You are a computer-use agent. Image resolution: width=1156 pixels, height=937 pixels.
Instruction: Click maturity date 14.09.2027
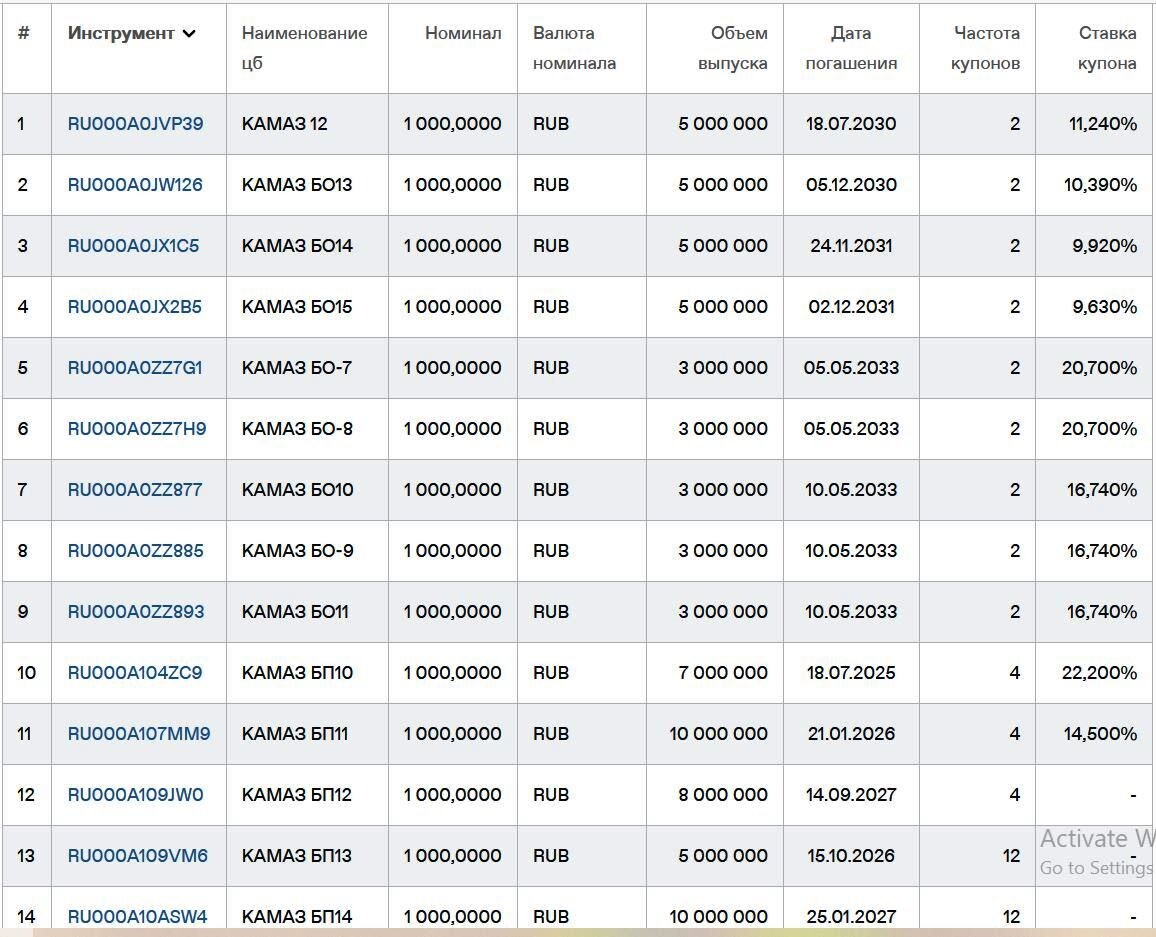[x=851, y=795]
